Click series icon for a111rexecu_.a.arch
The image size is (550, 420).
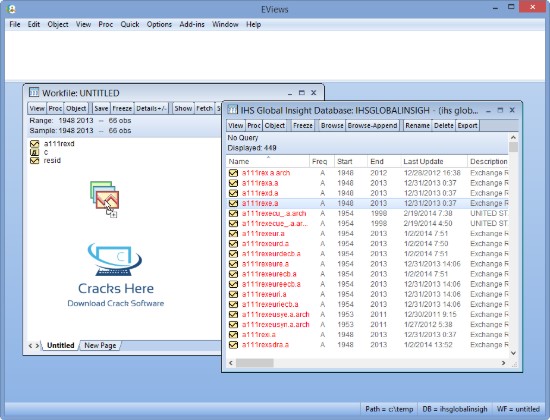[233, 214]
